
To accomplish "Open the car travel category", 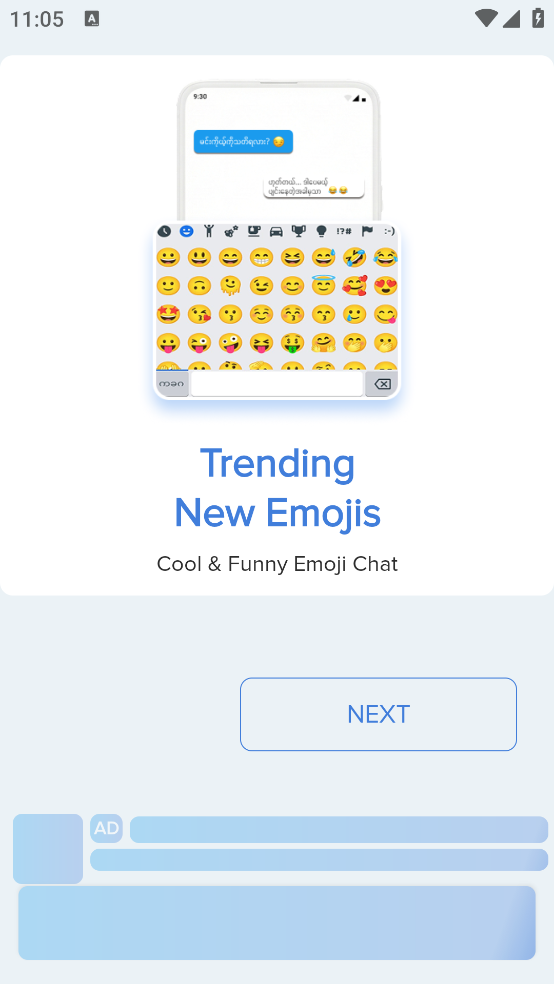I will click(x=276, y=231).
